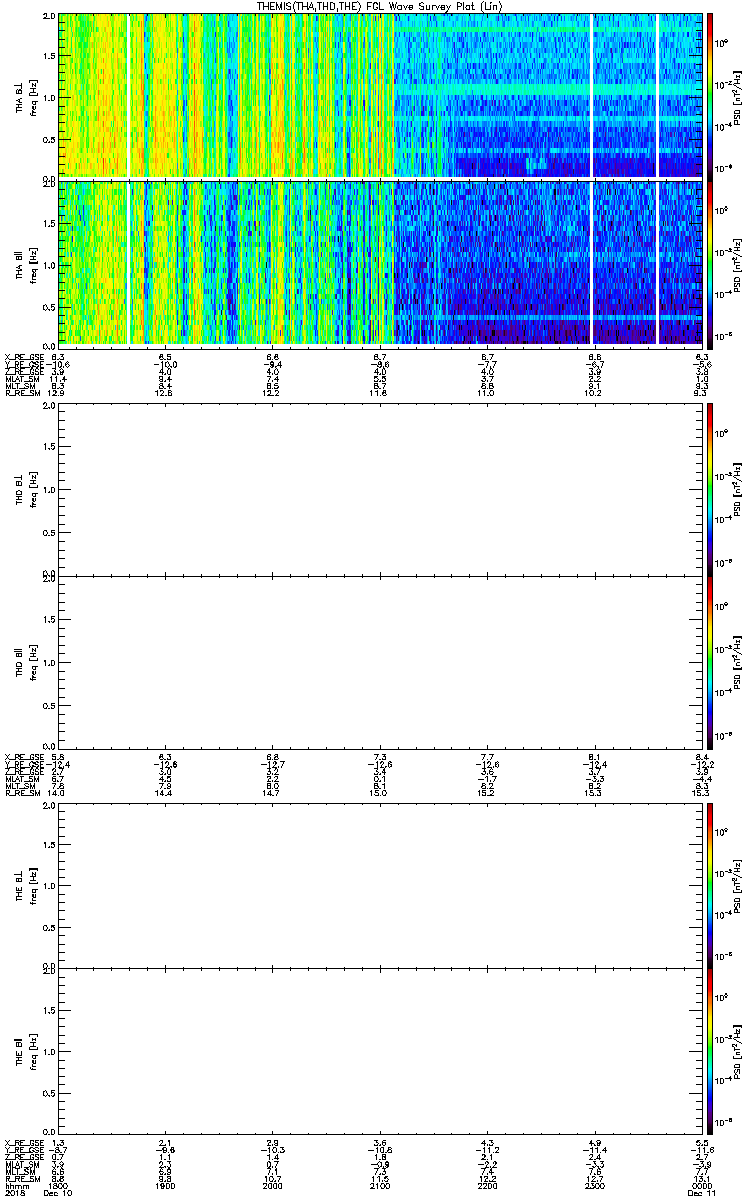Click the empty THE B∥ plot panel
The width and height of the screenshot is (750, 1200).
tap(380, 1050)
